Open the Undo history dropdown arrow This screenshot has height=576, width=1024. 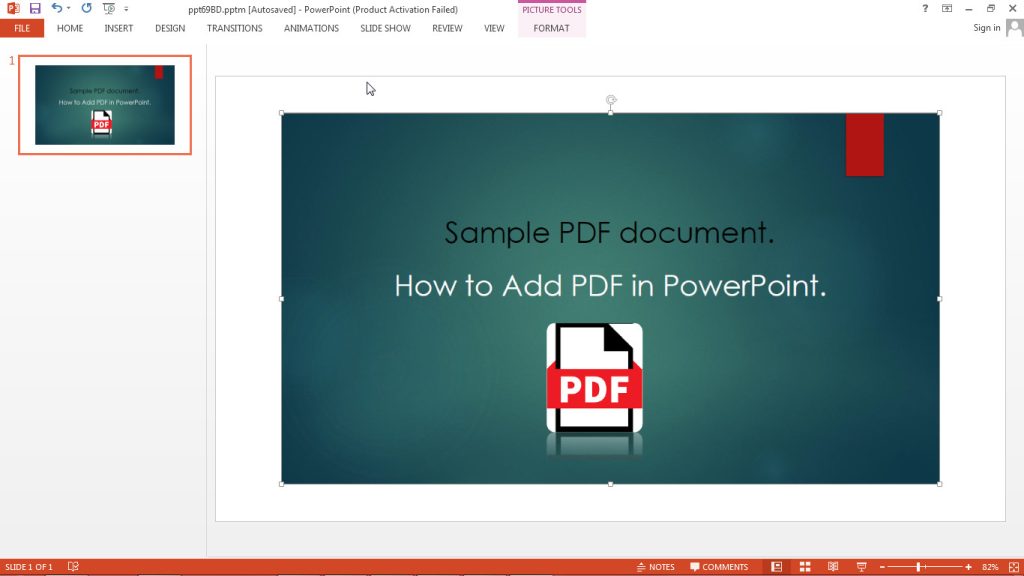(66, 8)
